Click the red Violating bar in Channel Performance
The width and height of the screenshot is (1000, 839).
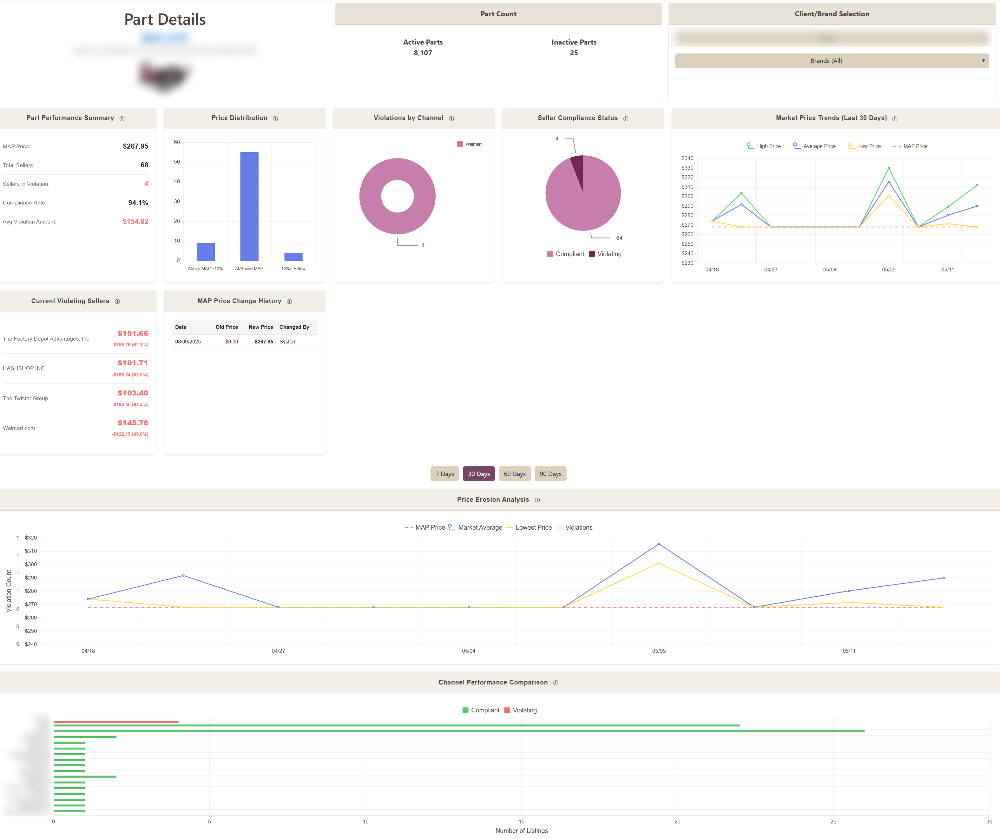click(116, 722)
